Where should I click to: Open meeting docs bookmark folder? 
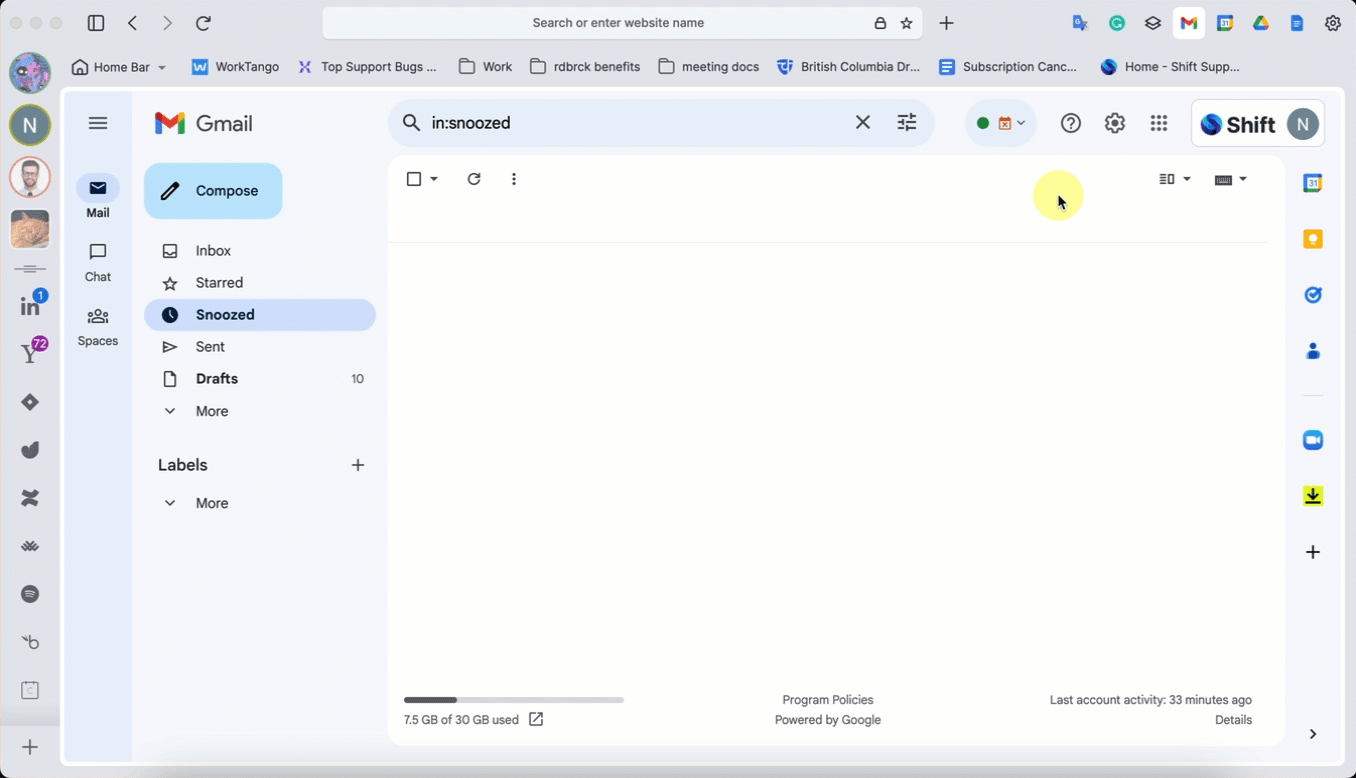[709, 67]
